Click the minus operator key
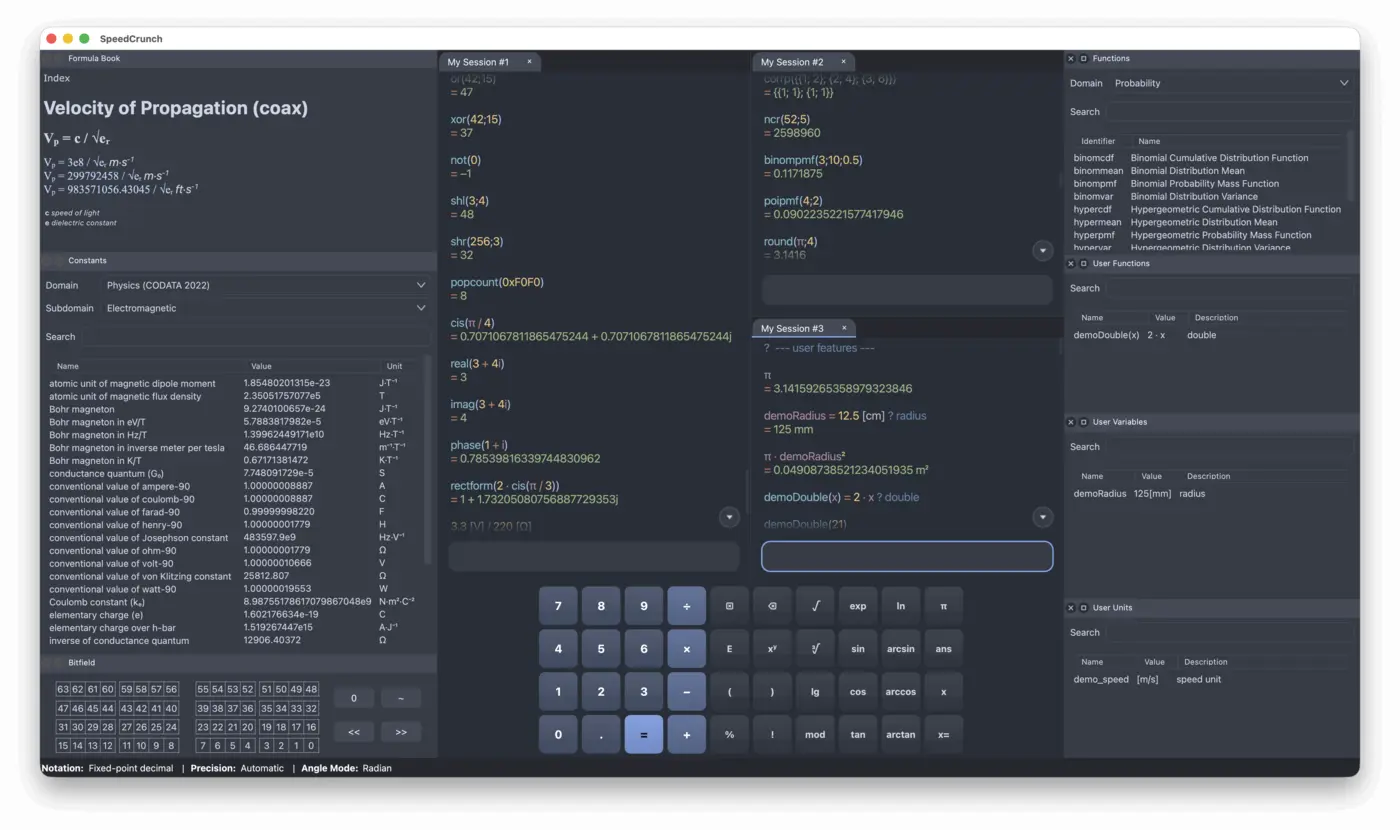Image resolution: width=1400 pixels, height=830 pixels. [686, 692]
